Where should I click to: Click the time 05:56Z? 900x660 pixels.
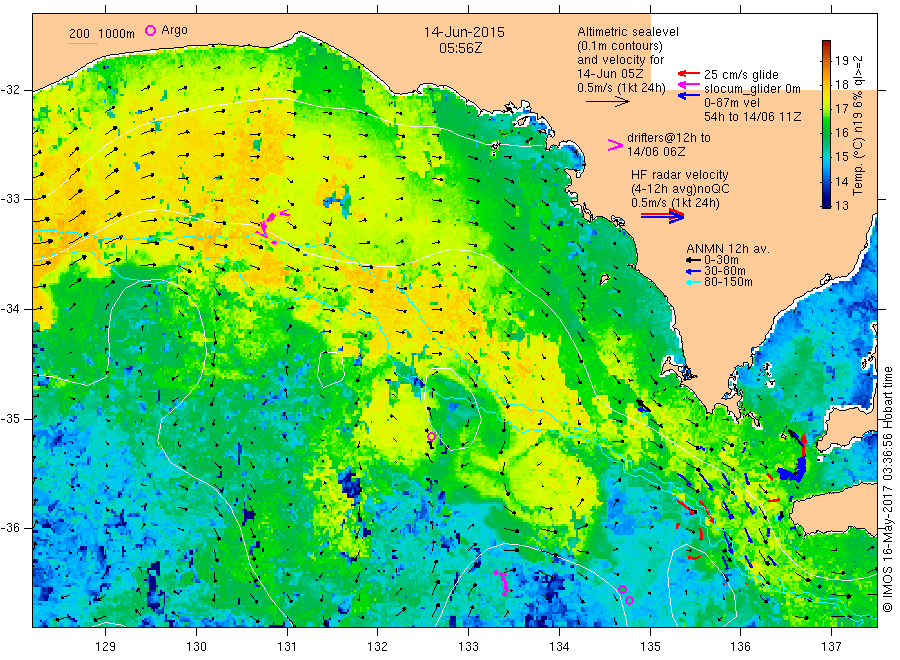460,48
